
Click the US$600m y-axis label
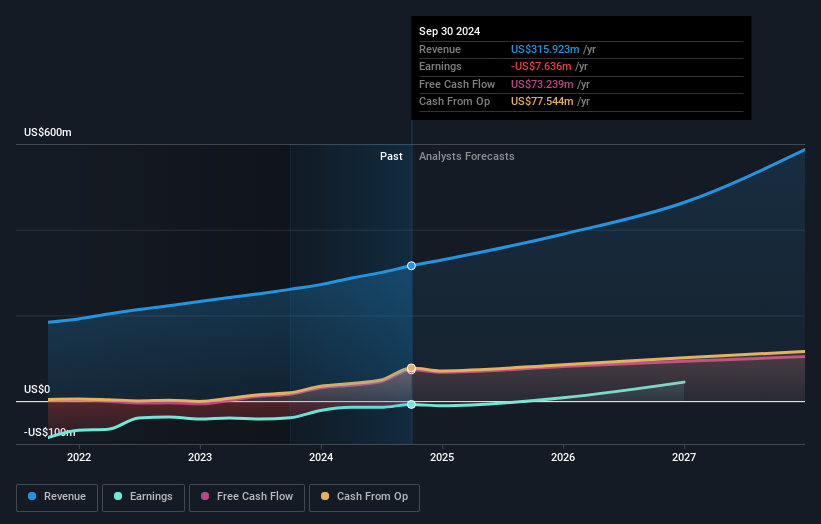click(48, 132)
